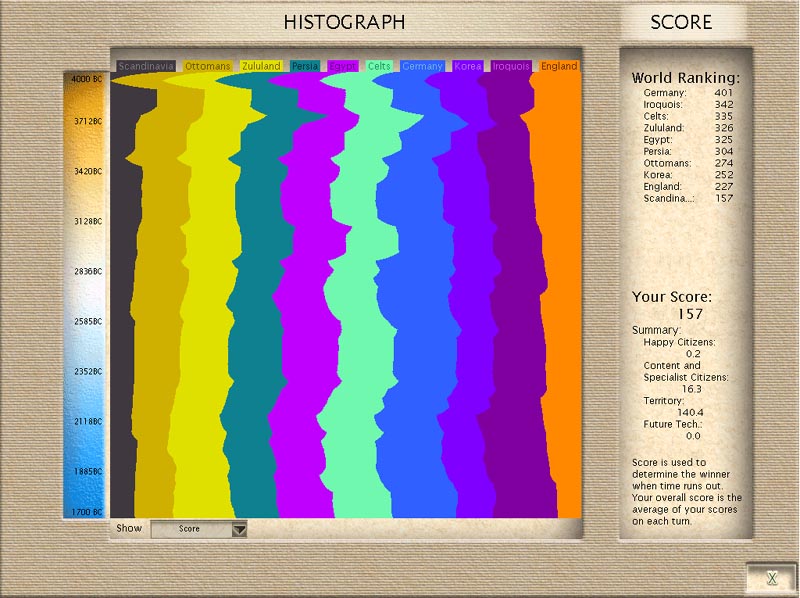800x598 pixels.
Task: Open the Show dropdown arrow
Action: point(239,529)
